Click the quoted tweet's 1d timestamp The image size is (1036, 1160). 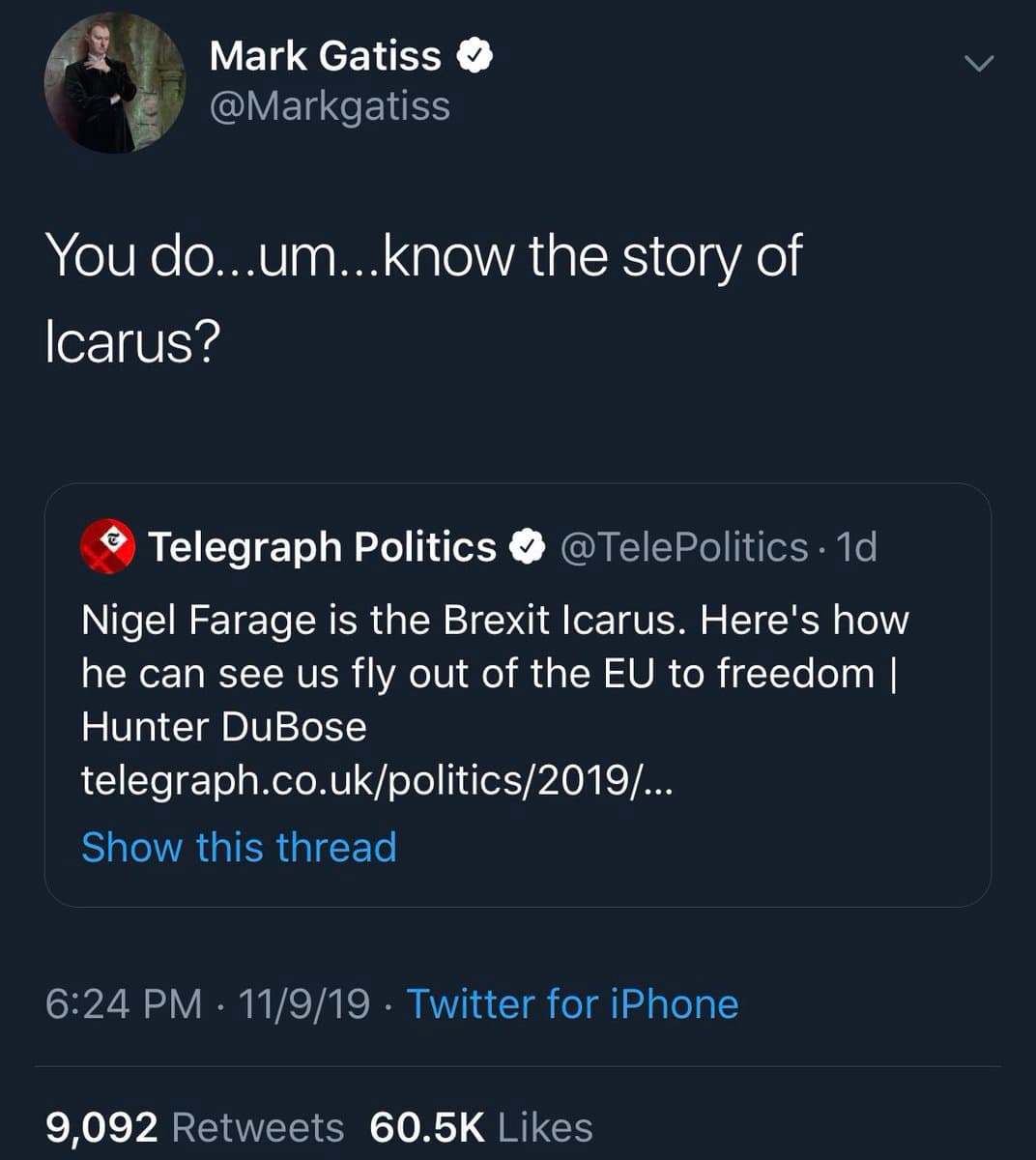[856, 547]
